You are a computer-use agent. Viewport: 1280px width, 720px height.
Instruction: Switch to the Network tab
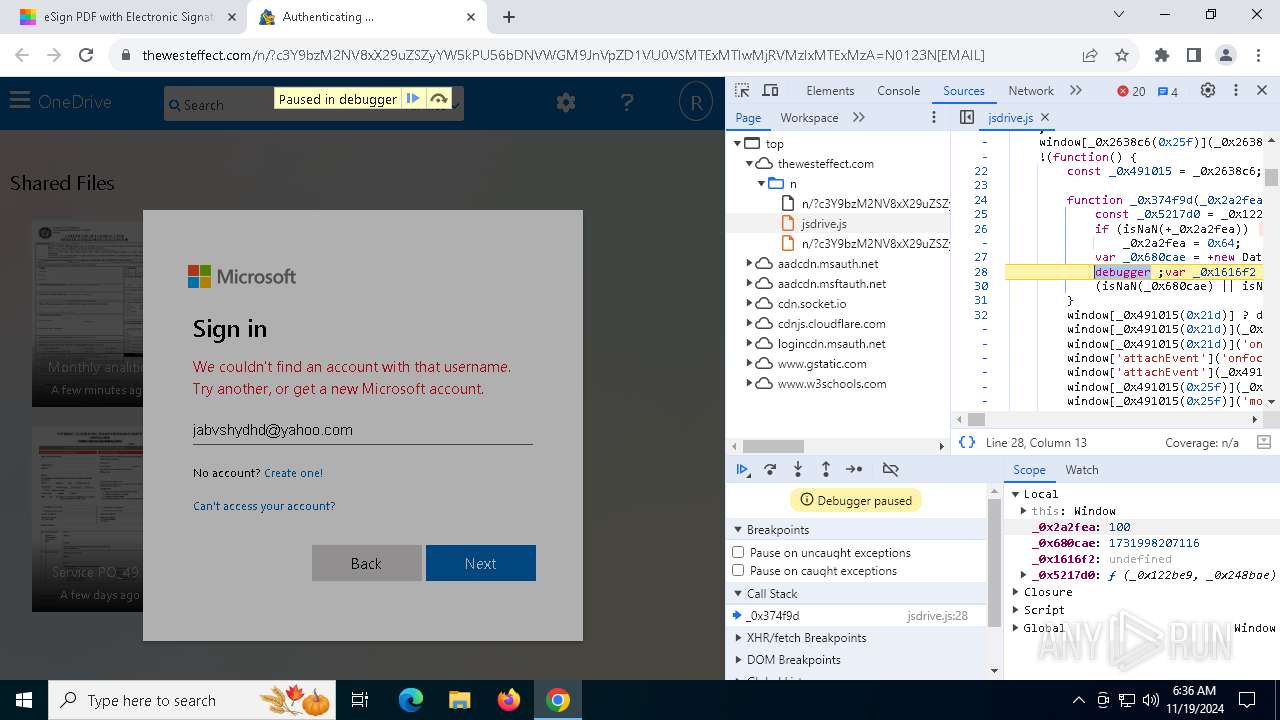click(1031, 90)
